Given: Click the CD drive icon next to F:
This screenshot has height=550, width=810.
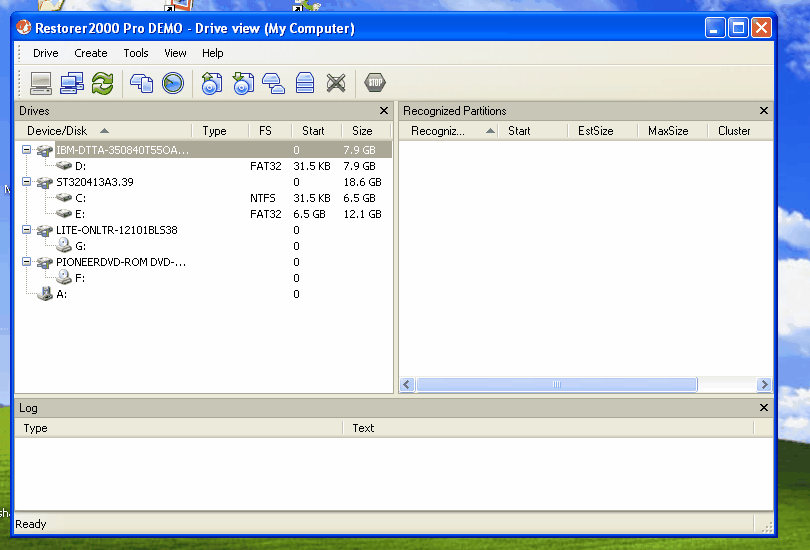Looking at the screenshot, I should pyautogui.click(x=64, y=277).
